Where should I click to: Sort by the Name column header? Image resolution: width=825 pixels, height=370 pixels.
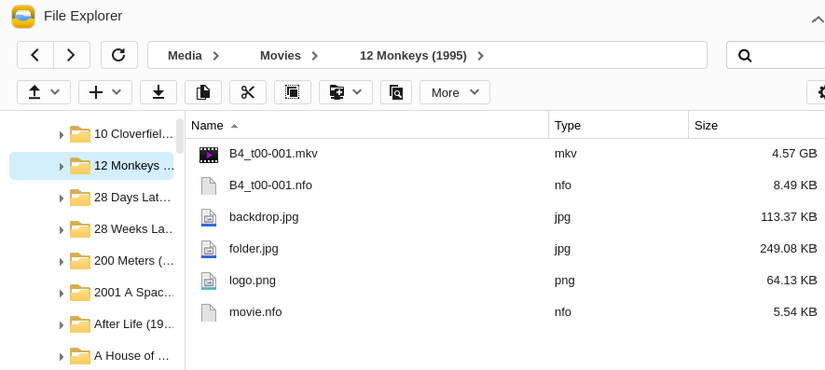pos(367,125)
